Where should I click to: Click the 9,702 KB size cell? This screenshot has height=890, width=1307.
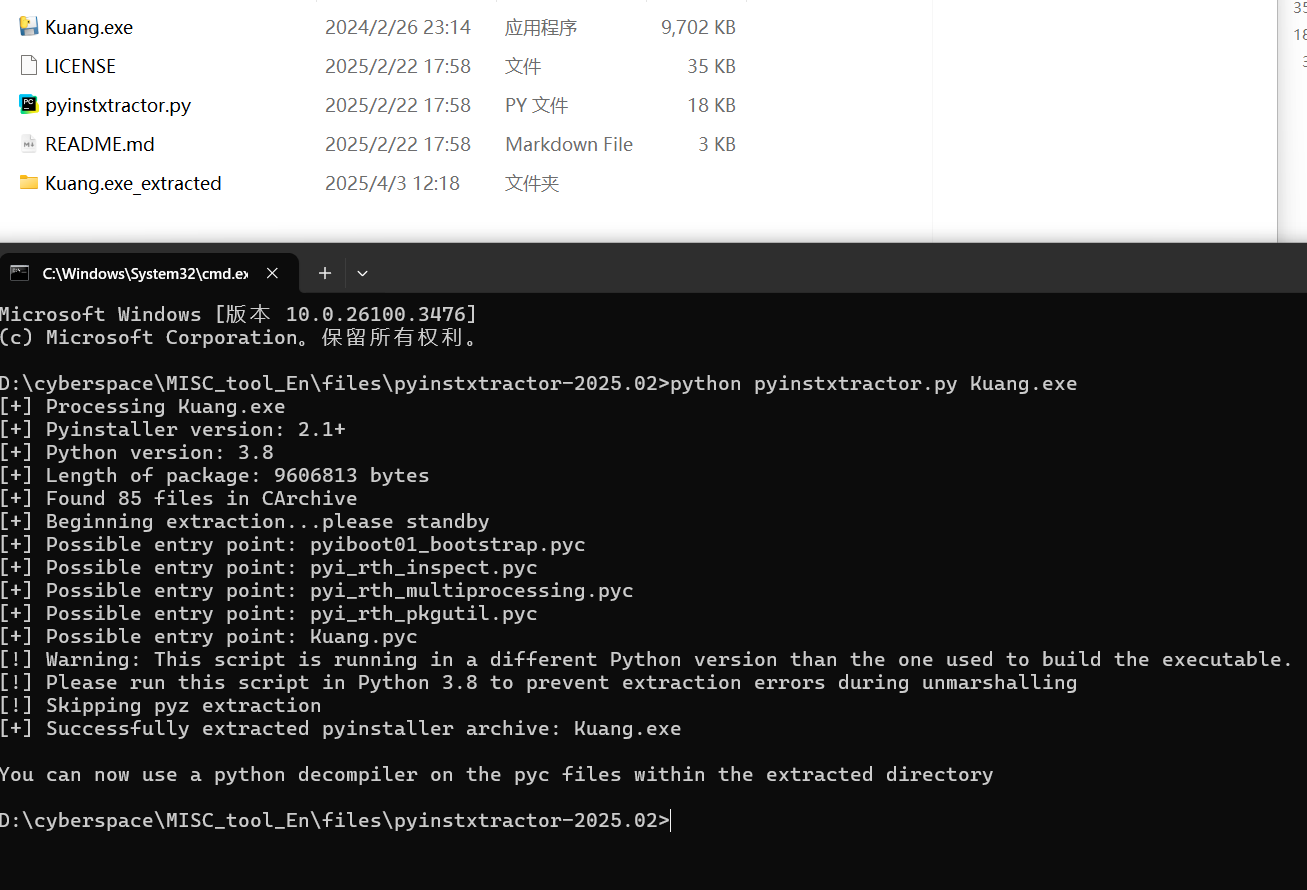click(698, 27)
